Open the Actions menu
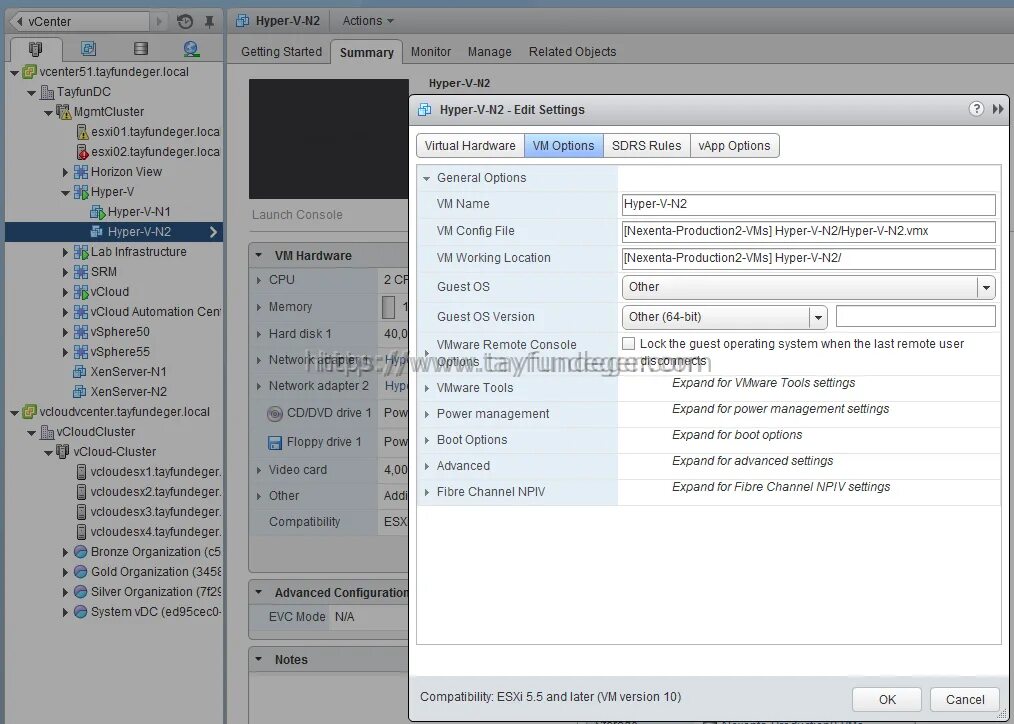The image size is (1014, 724). coord(367,21)
